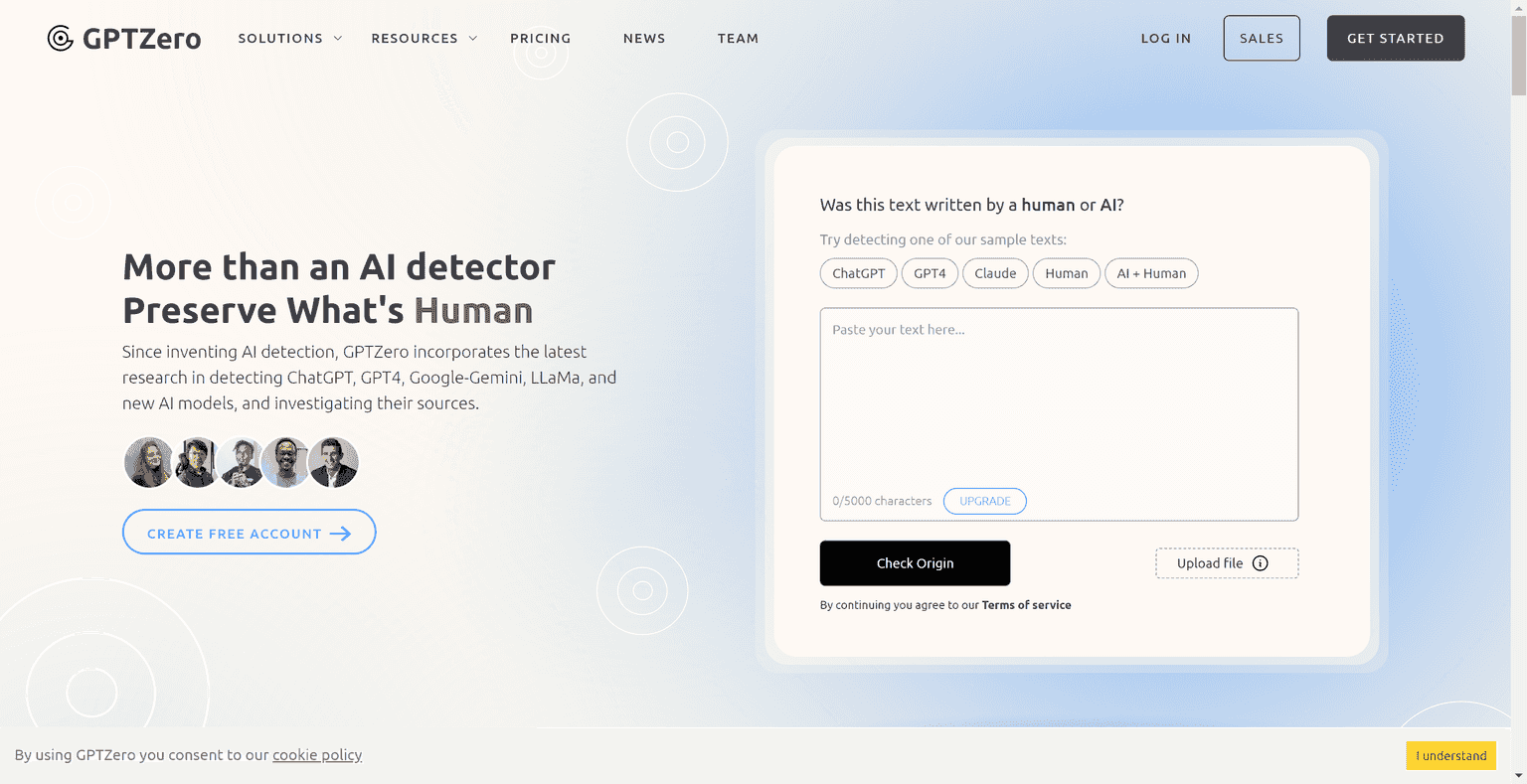Click the Check Origin button
Screen dimensions: 1527x784
click(915, 563)
